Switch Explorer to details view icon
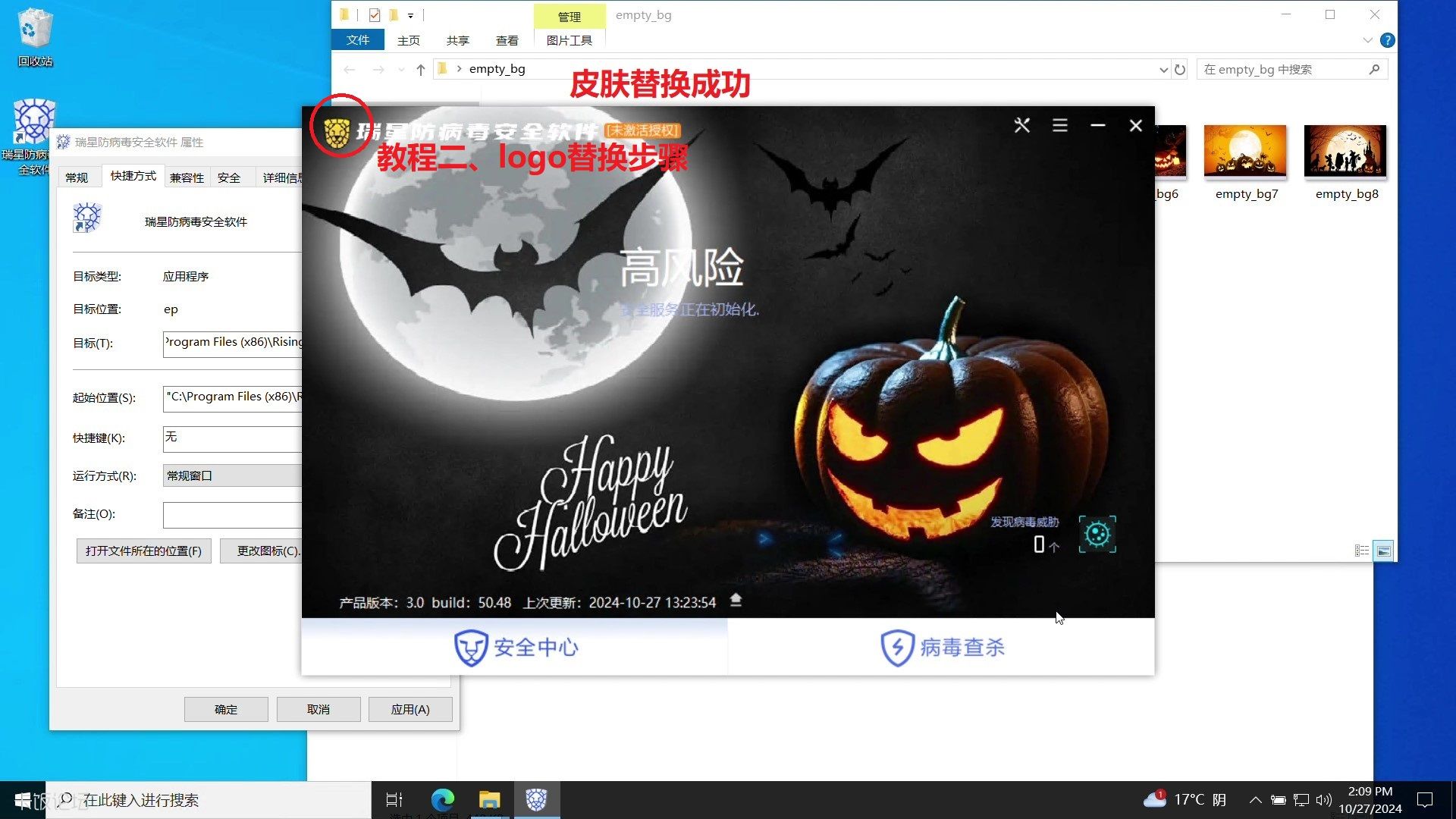 (1362, 551)
